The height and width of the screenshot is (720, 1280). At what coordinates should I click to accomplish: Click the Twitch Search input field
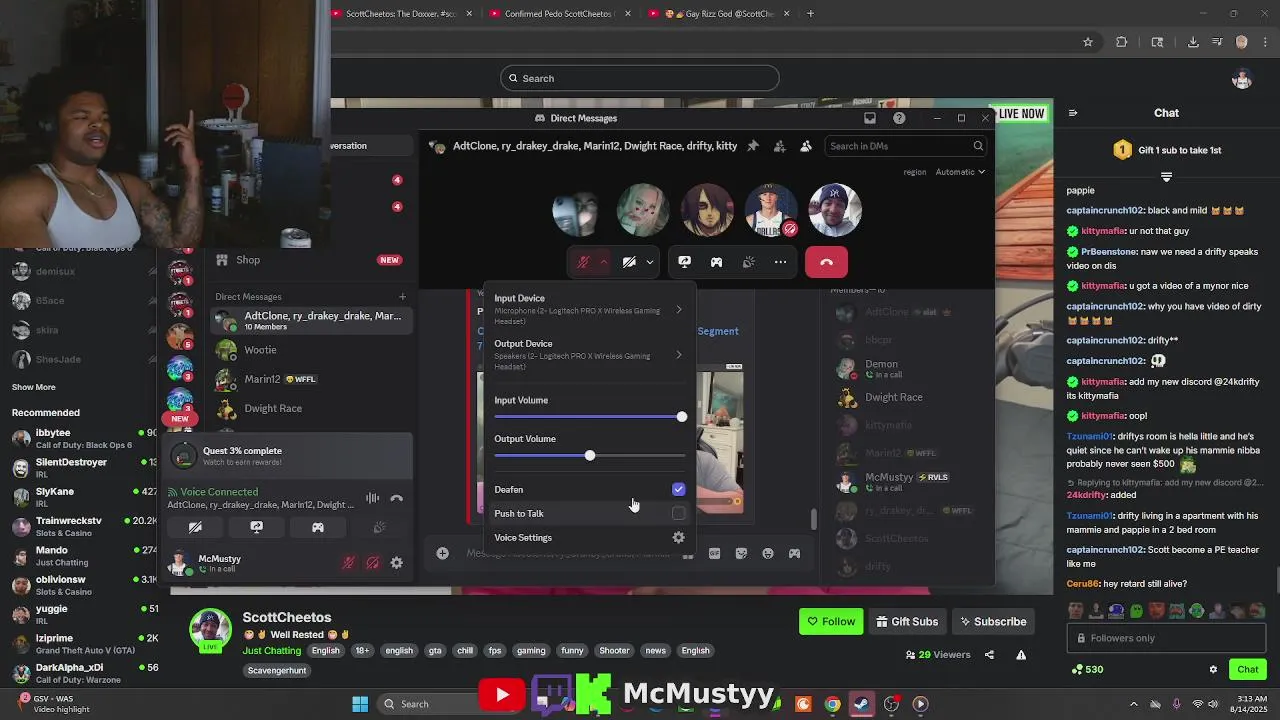[x=640, y=78]
